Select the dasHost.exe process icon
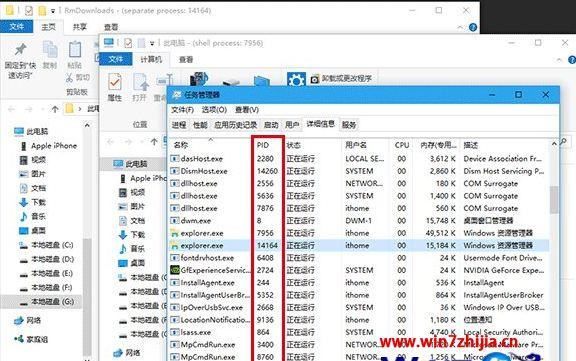Viewport: 576px width, 361px height. [175, 159]
